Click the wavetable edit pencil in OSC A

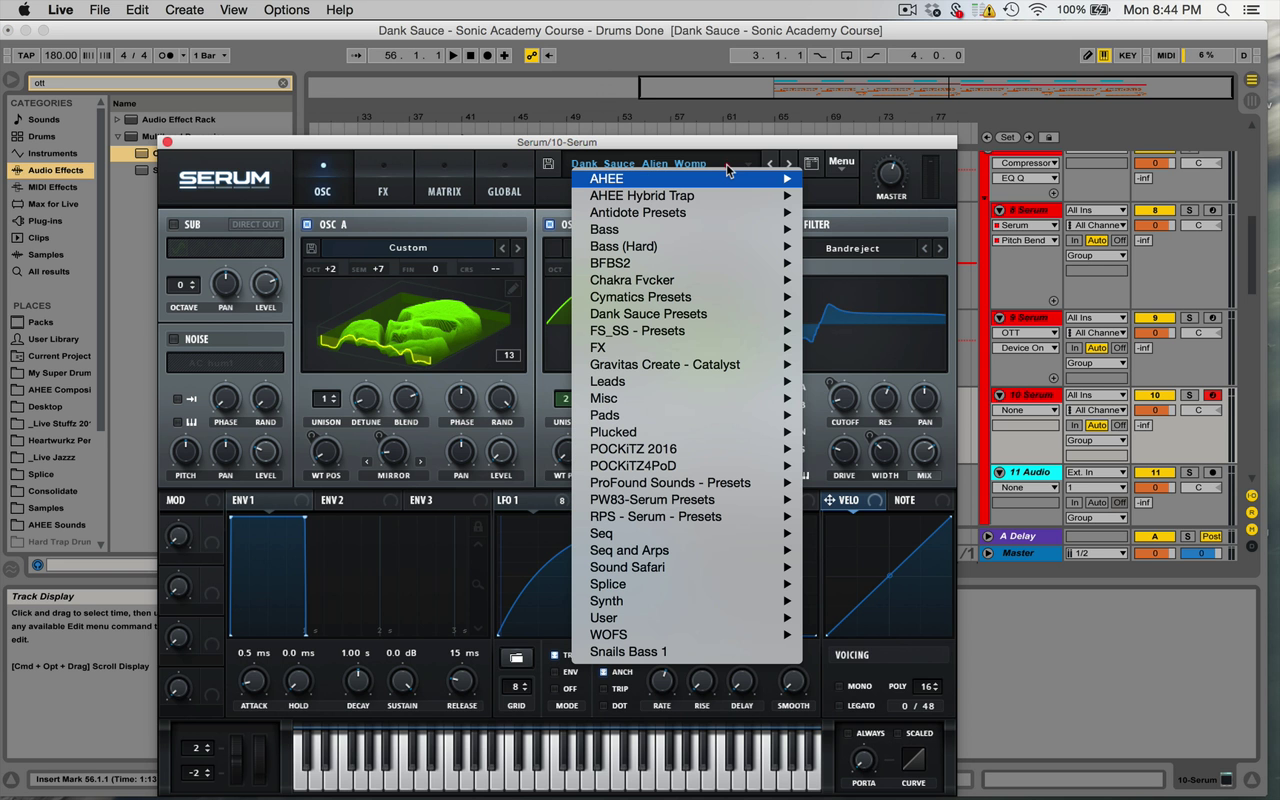tap(512, 289)
